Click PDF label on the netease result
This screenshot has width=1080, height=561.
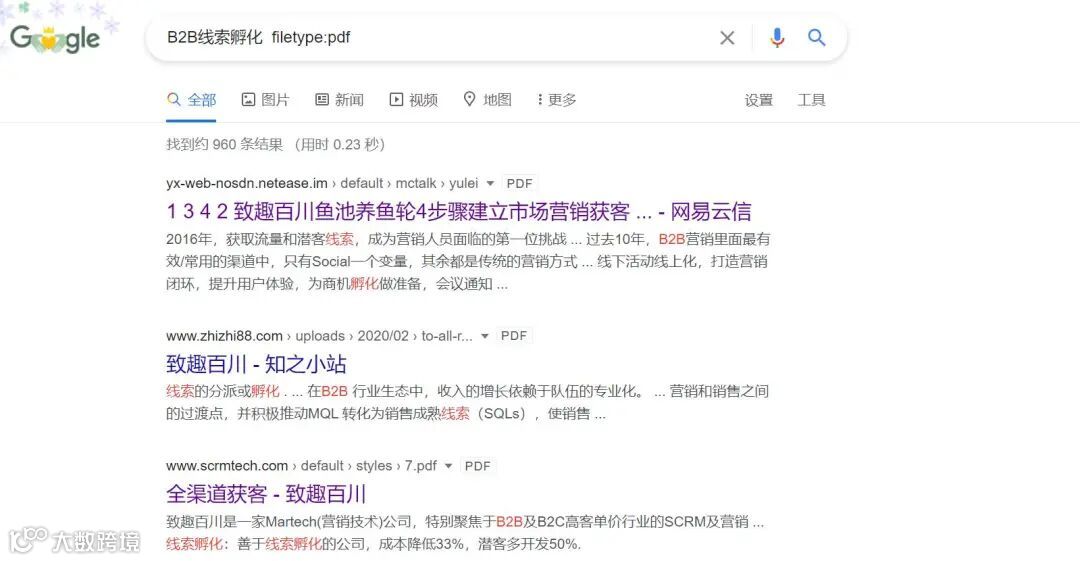[519, 183]
